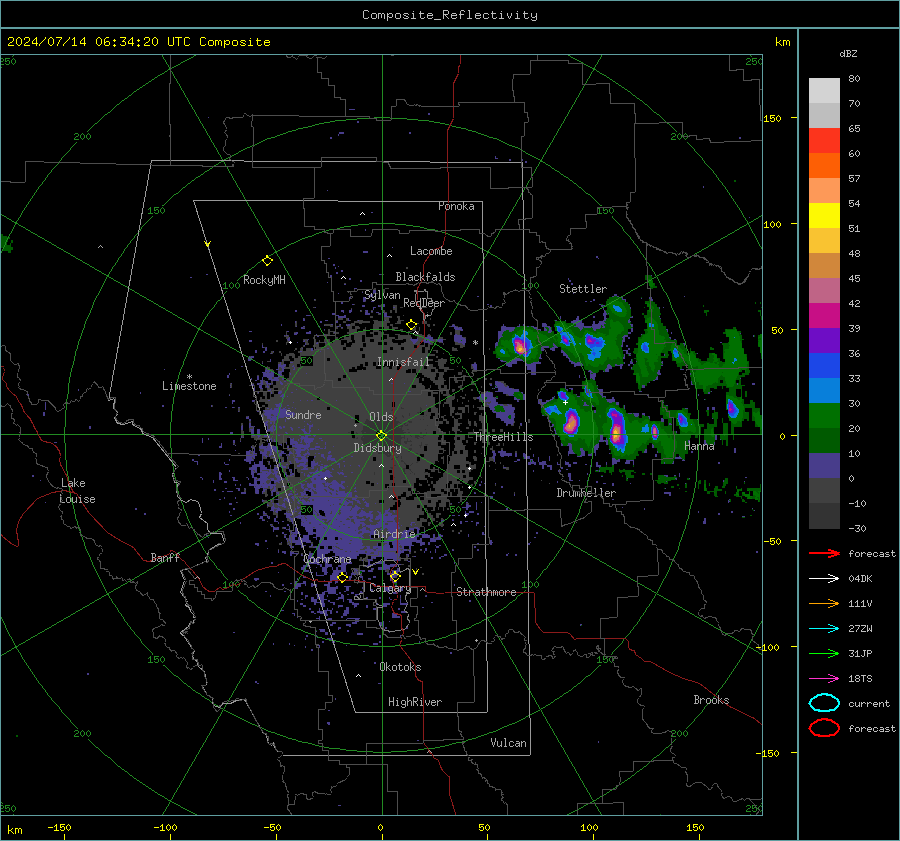Click the Airdrie label
Viewport: 900px width, 841px height.
click(x=394, y=534)
